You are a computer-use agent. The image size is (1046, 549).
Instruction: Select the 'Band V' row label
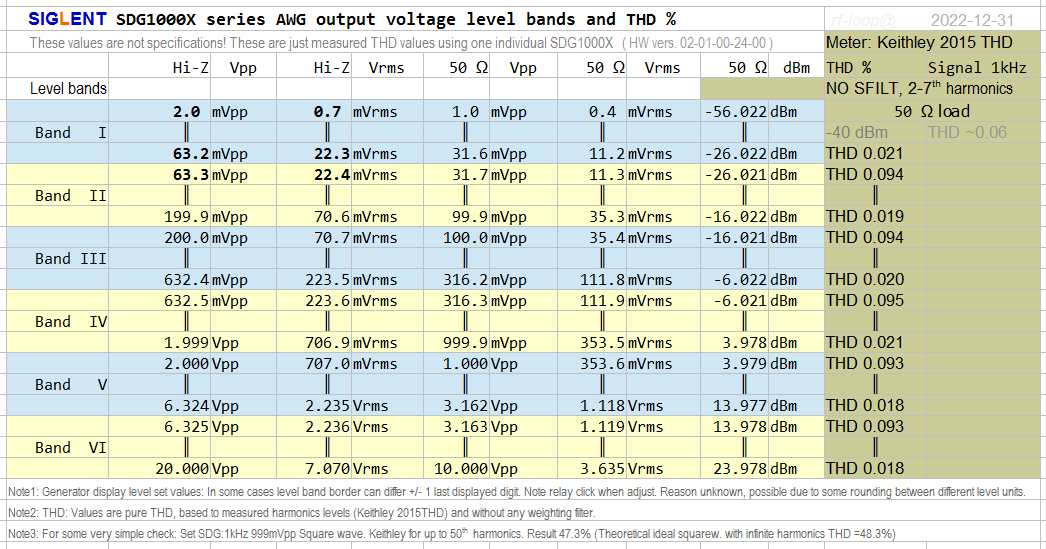coord(71,385)
